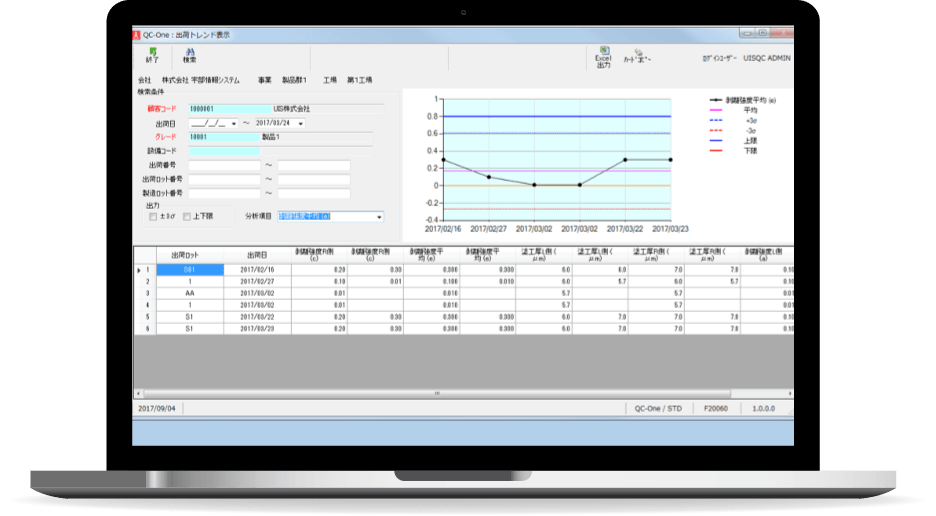Click the 出荷日 column header
This screenshot has height=516, width=936.
[x=257, y=255]
